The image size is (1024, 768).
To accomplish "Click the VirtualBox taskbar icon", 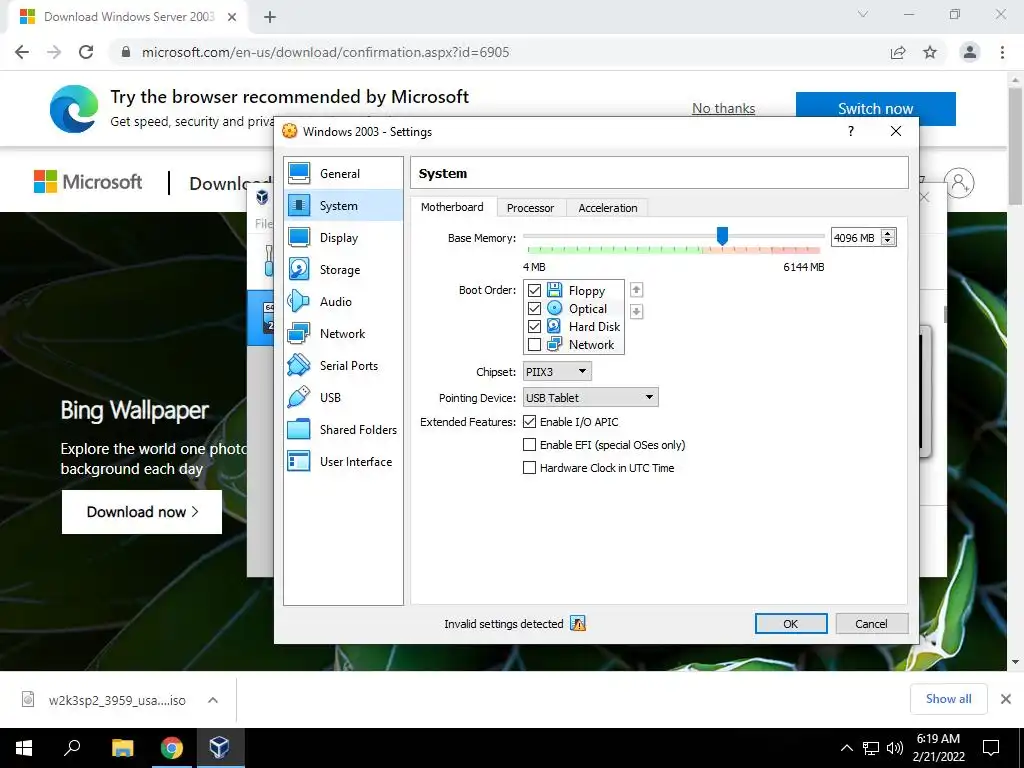I will click(x=219, y=748).
